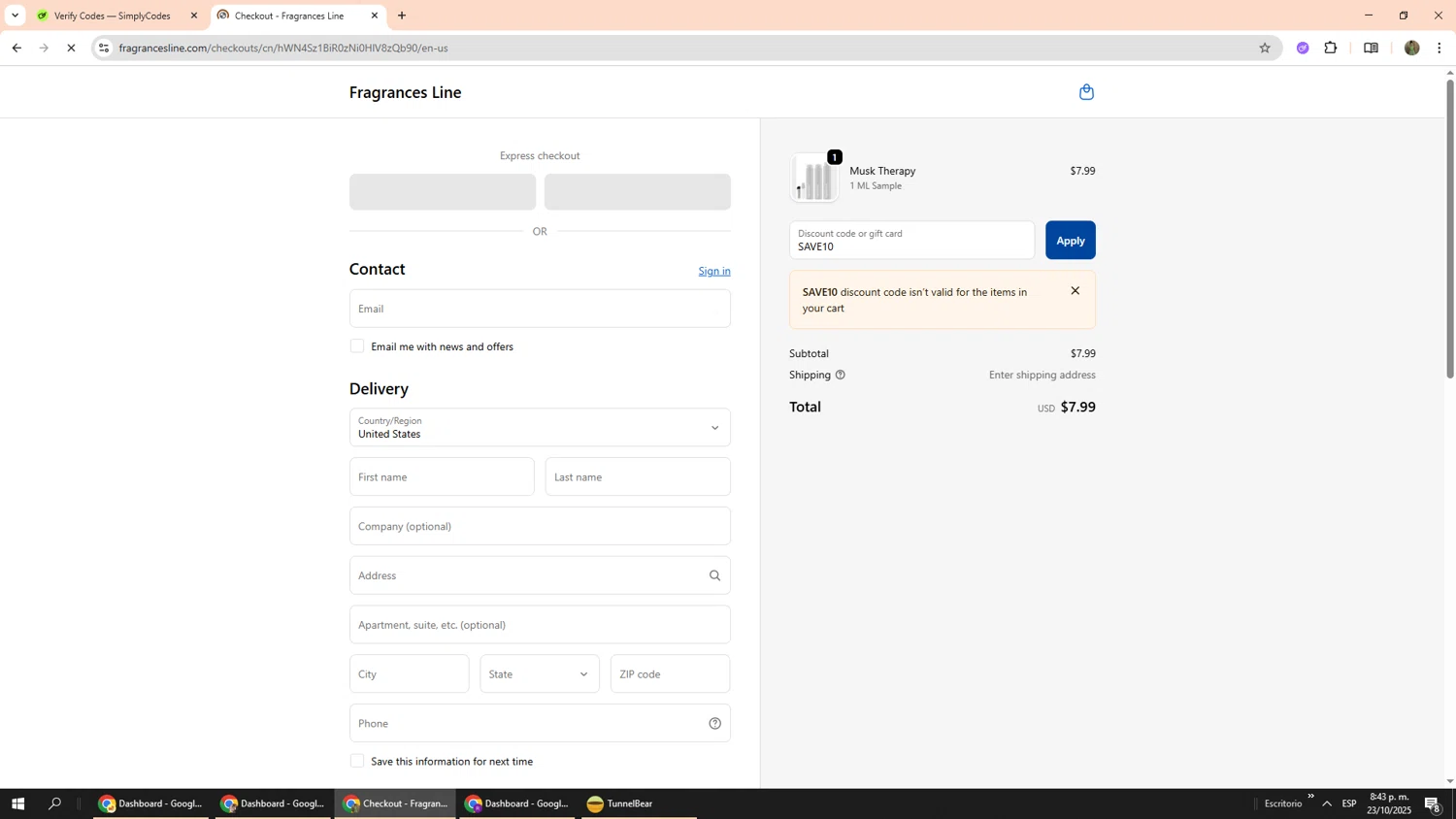This screenshot has width=1456, height=819.
Task: Expand the Country/Region dropdown
Action: pyautogui.click(x=540, y=427)
